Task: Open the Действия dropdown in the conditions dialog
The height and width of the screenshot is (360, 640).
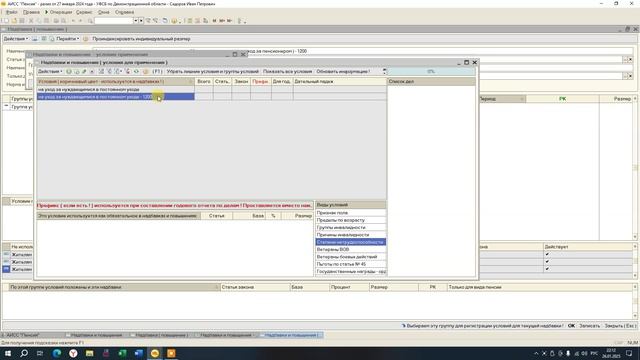Action: tap(50, 71)
